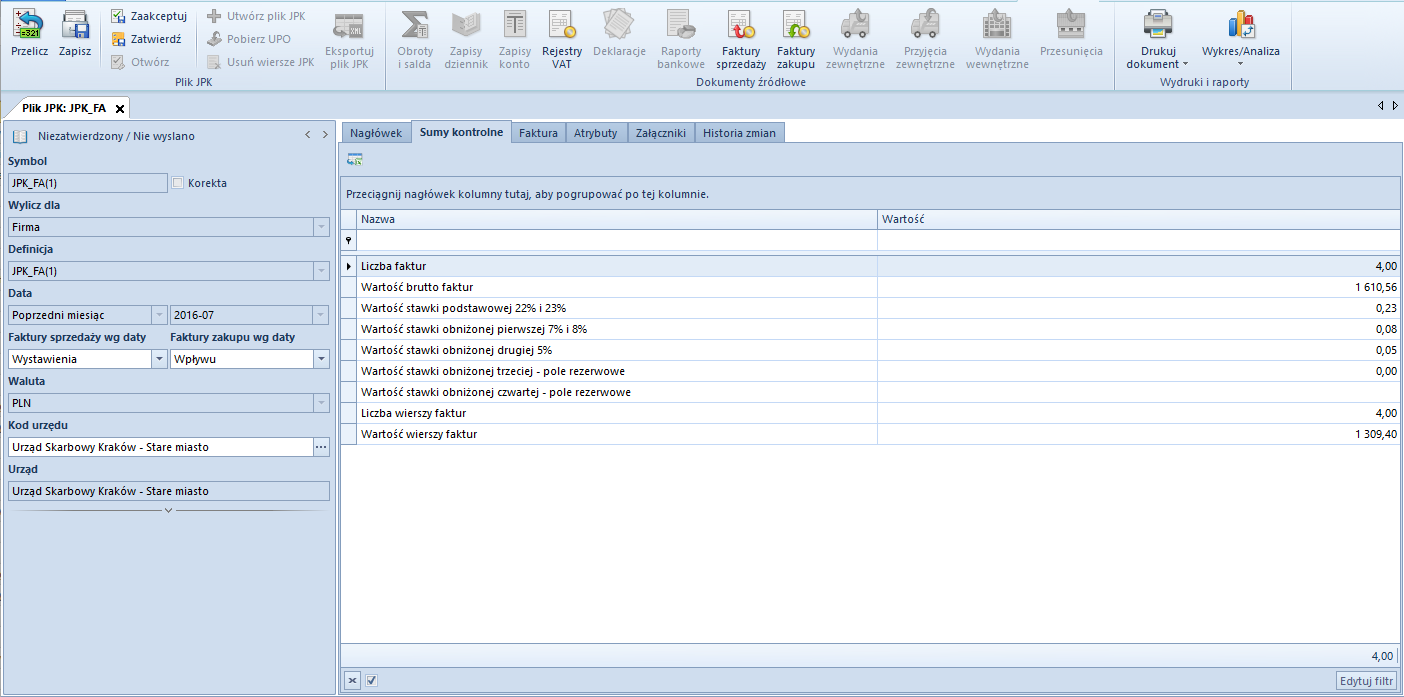
Task: Remove filter with the bottom X button
Action: pos(352,681)
